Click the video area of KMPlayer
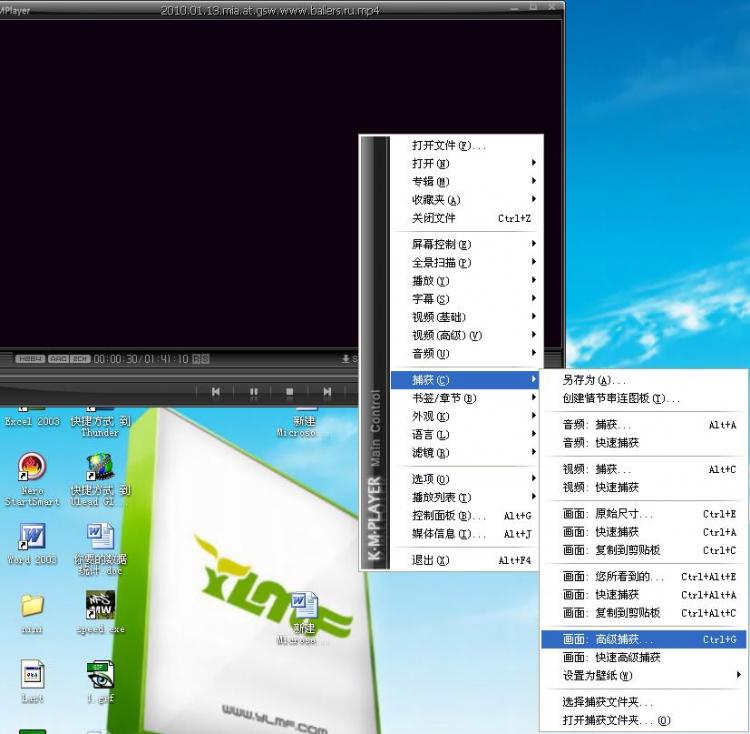This screenshot has height=734, width=750. point(280,183)
